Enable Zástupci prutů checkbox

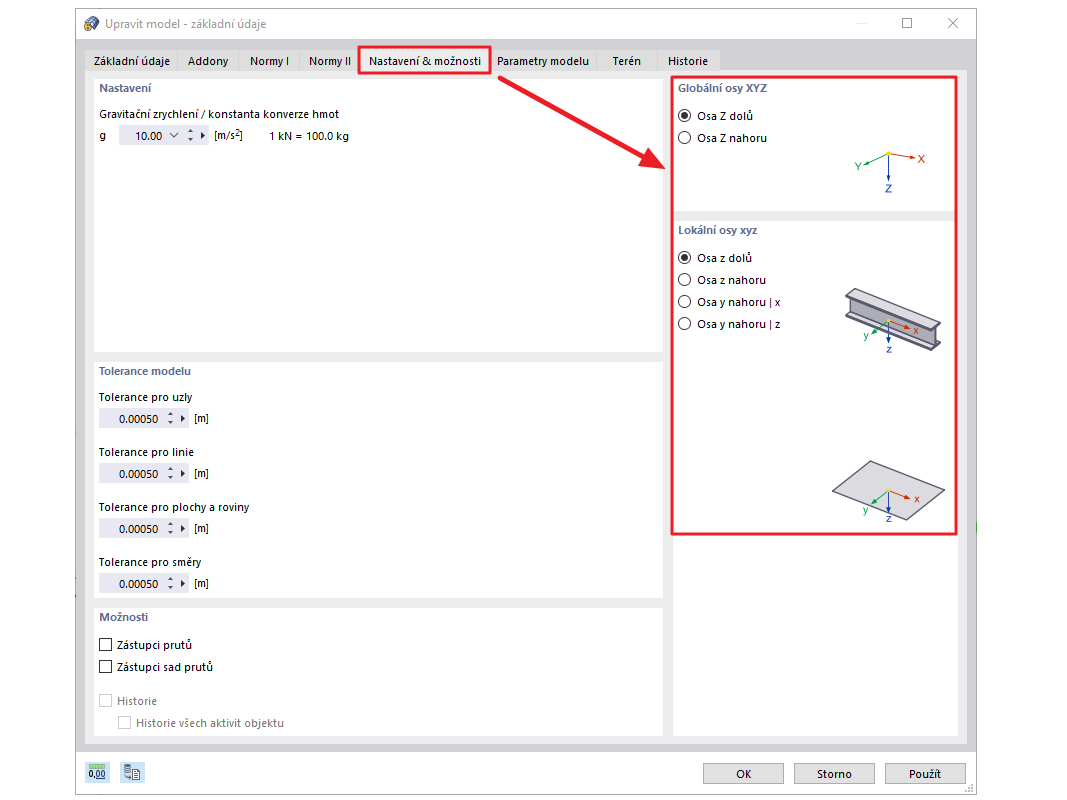click(105, 644)
